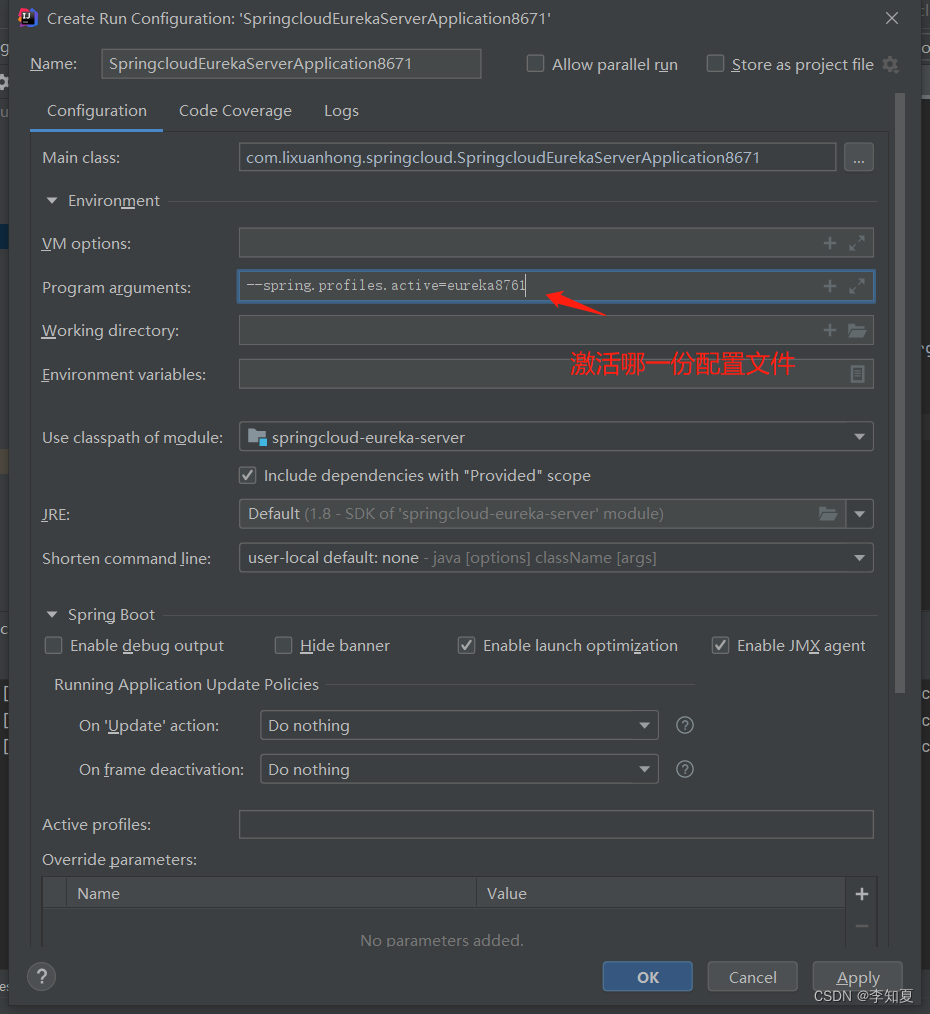The width and height of the screenshot is (930, 1014).
Task: Uncheck Enable JMX agent
Action: click(x=720, y=646)
